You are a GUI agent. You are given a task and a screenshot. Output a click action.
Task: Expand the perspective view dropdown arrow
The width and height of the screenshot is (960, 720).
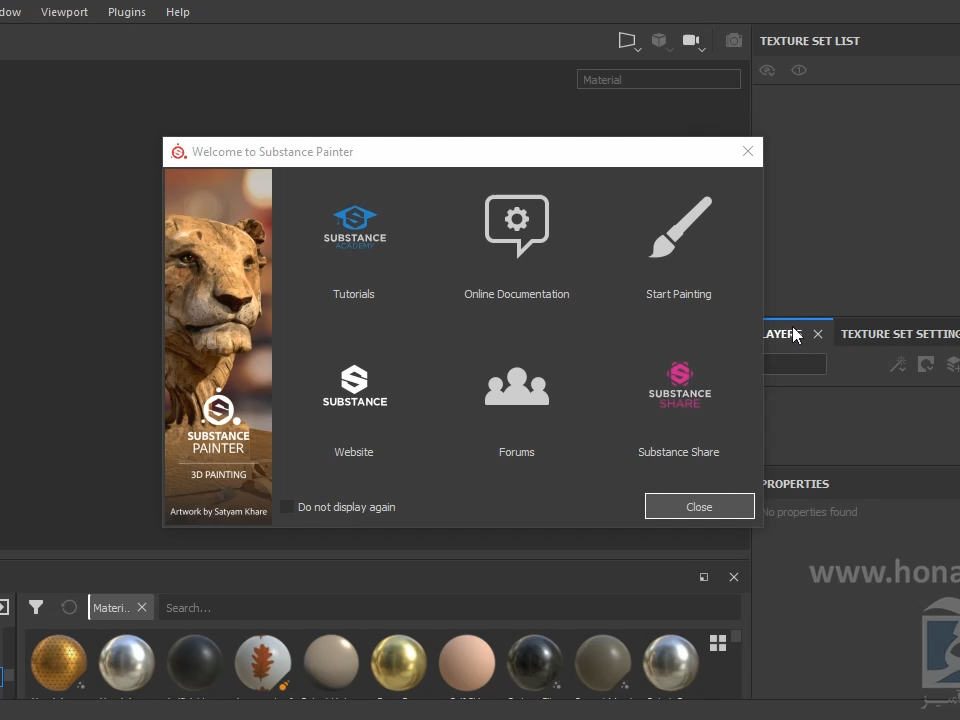tap(639, 50)
